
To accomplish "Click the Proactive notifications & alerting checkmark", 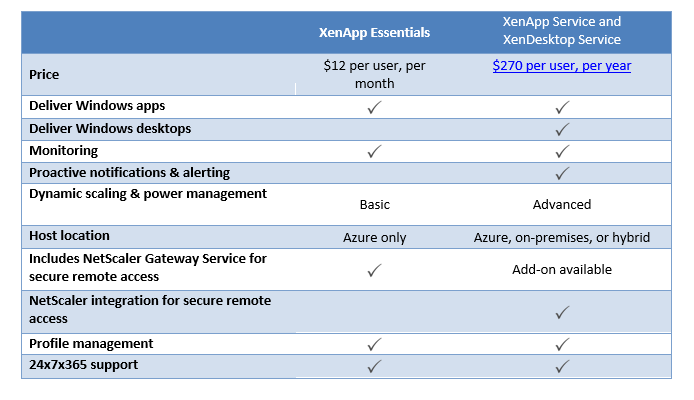I will click(562, 173).
